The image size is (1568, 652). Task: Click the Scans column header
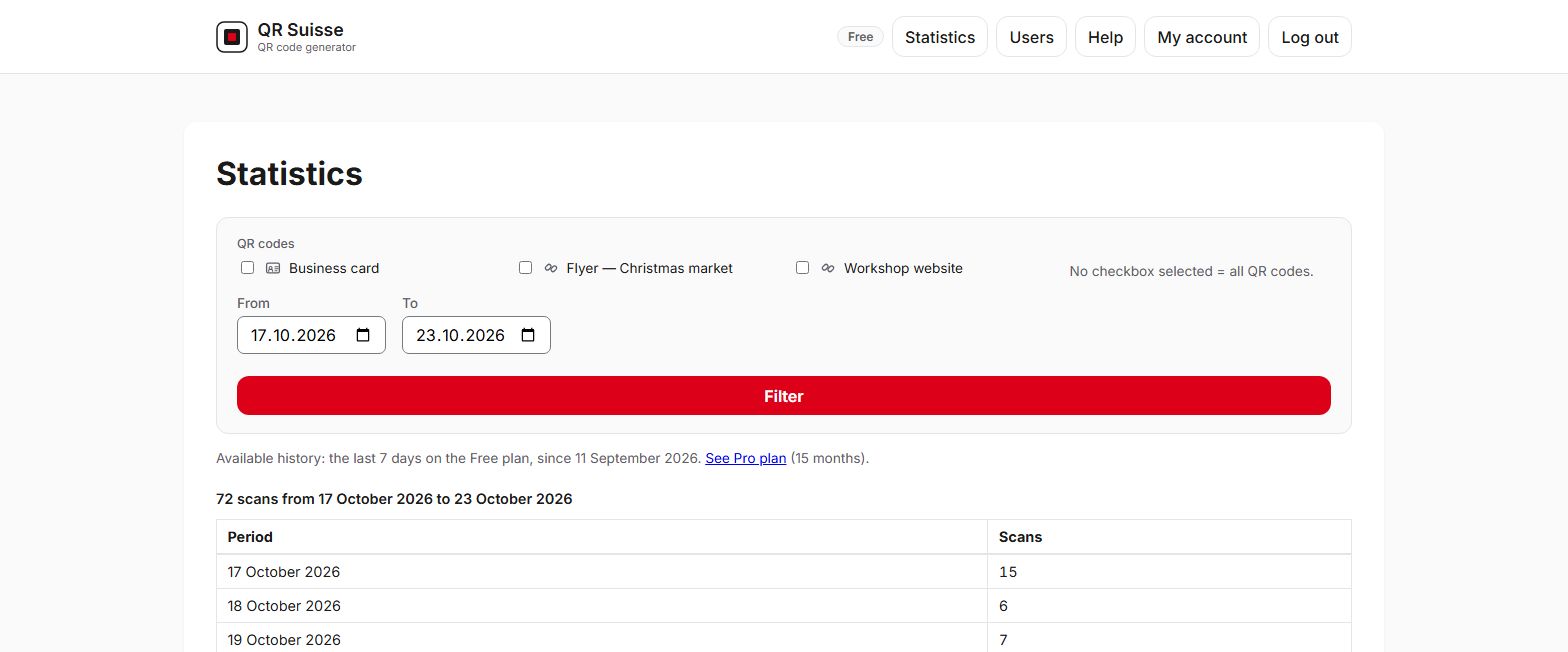click(x=1169, y=537)
